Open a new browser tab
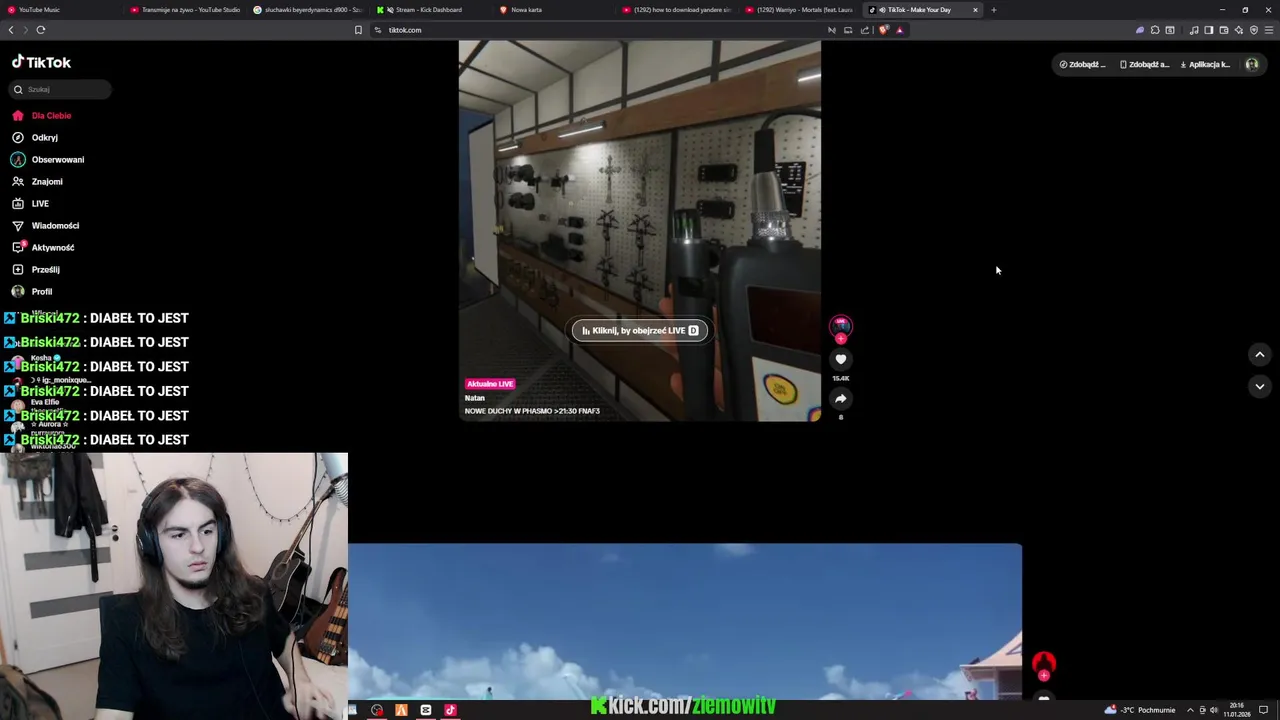The height and width of the screenshot is (720, 1280). tap(994, 10)
